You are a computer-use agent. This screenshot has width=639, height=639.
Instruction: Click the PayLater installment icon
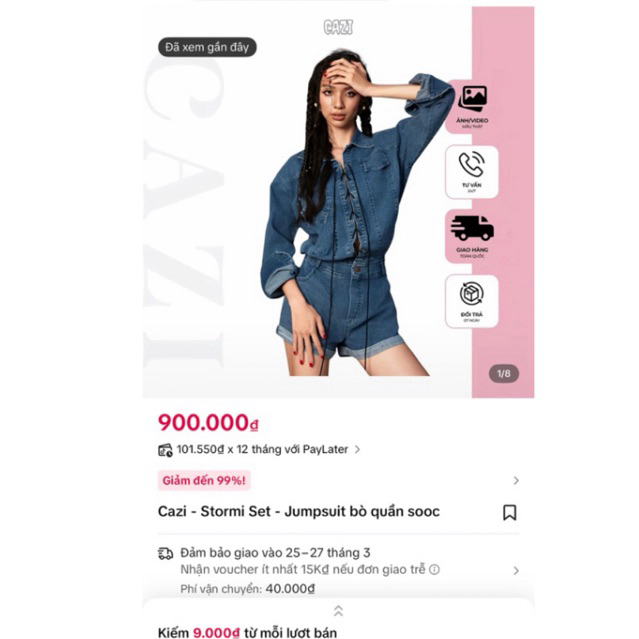165,450
